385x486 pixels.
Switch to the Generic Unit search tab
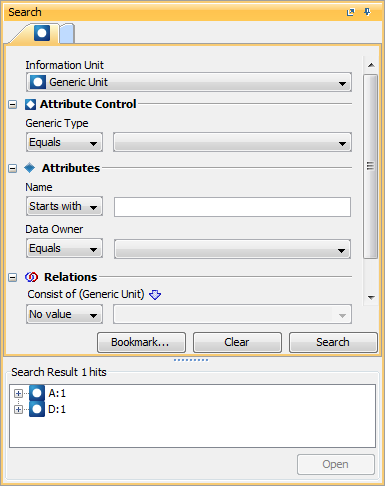point(42,33)
